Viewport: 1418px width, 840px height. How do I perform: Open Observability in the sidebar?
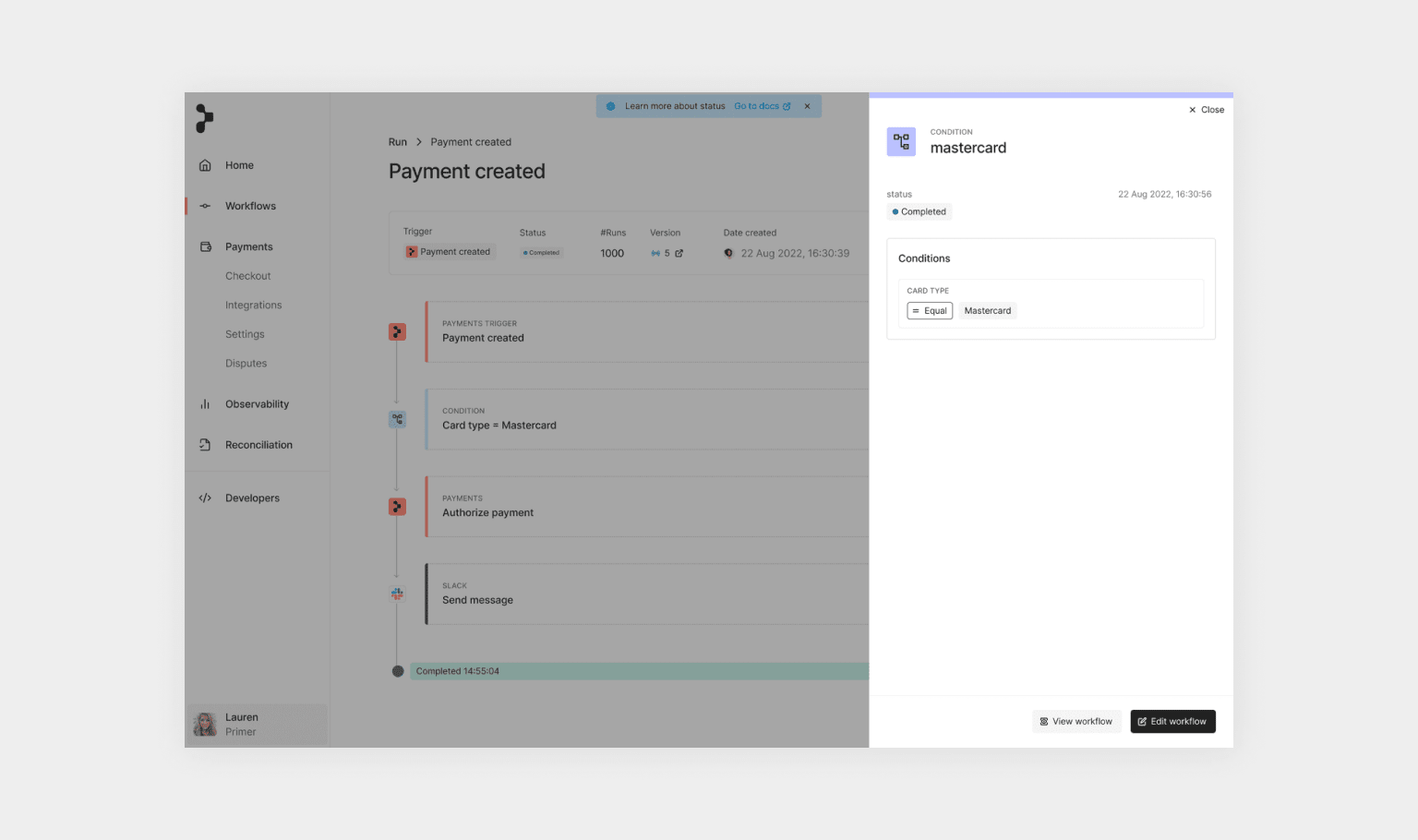257,404
